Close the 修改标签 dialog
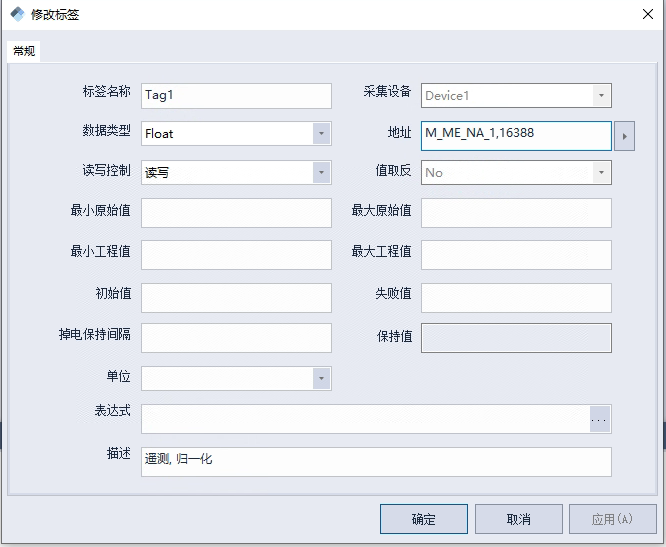Screen dimensions: 666x547 point(647,14)
